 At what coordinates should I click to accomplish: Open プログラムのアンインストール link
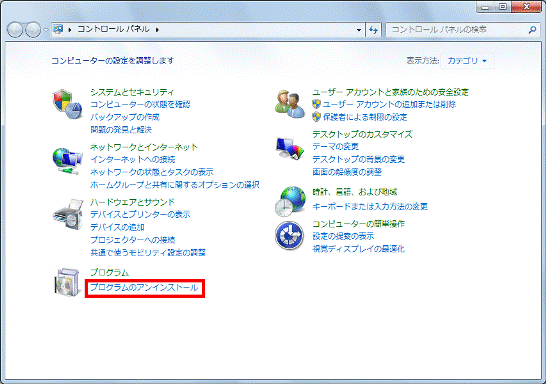click(144, 288)
